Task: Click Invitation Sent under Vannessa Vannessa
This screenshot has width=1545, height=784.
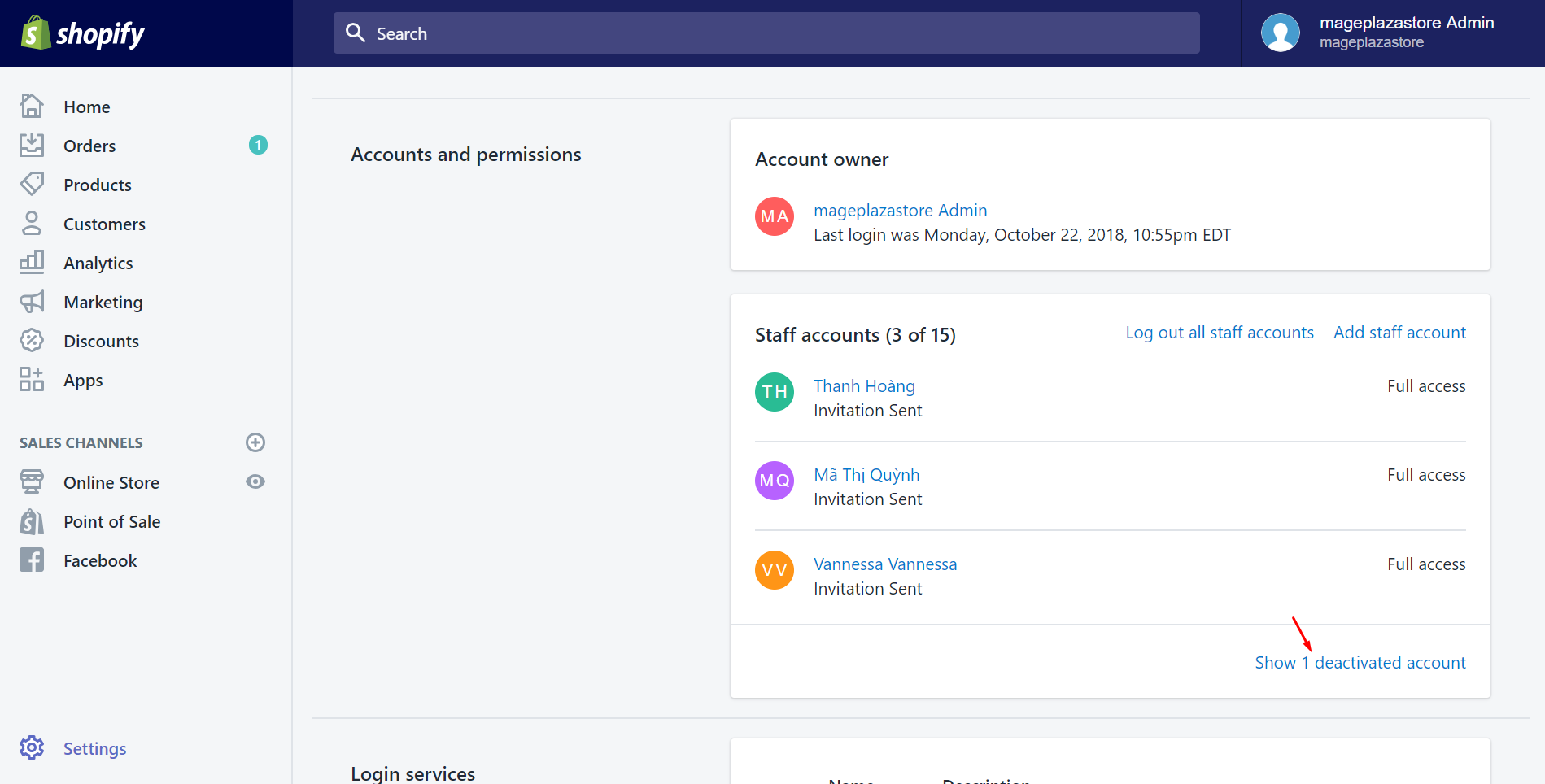Action: click(868, 589)
